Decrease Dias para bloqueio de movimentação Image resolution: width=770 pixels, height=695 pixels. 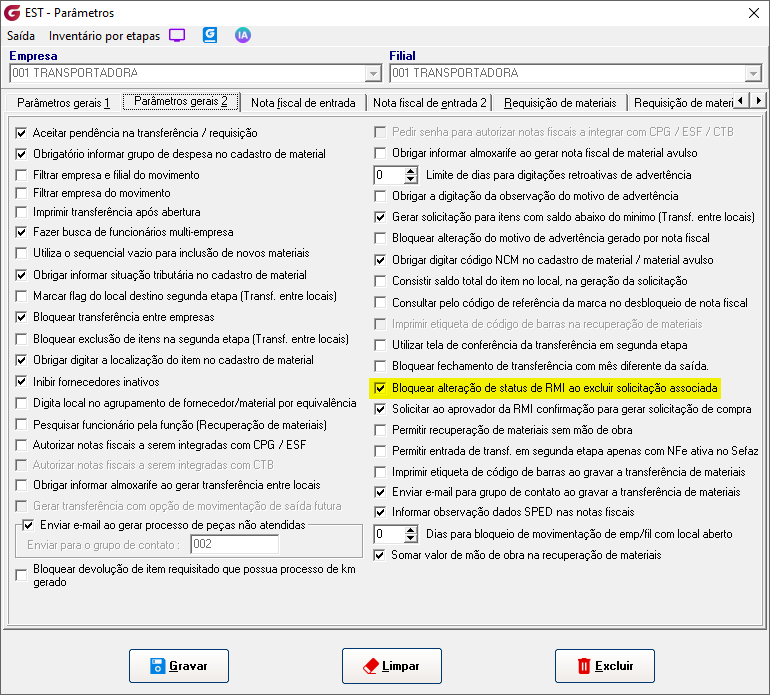[411, 538]
